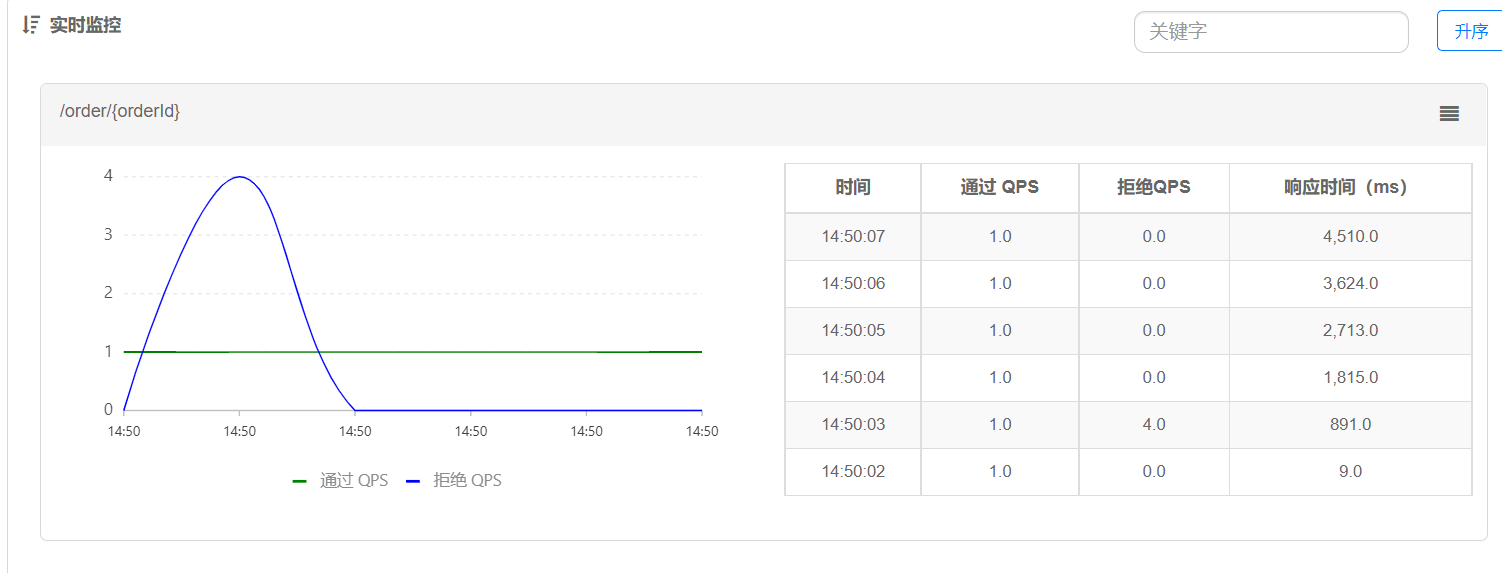
Task: Click the sort icon beside 实时监控
Action: (31, 25)
